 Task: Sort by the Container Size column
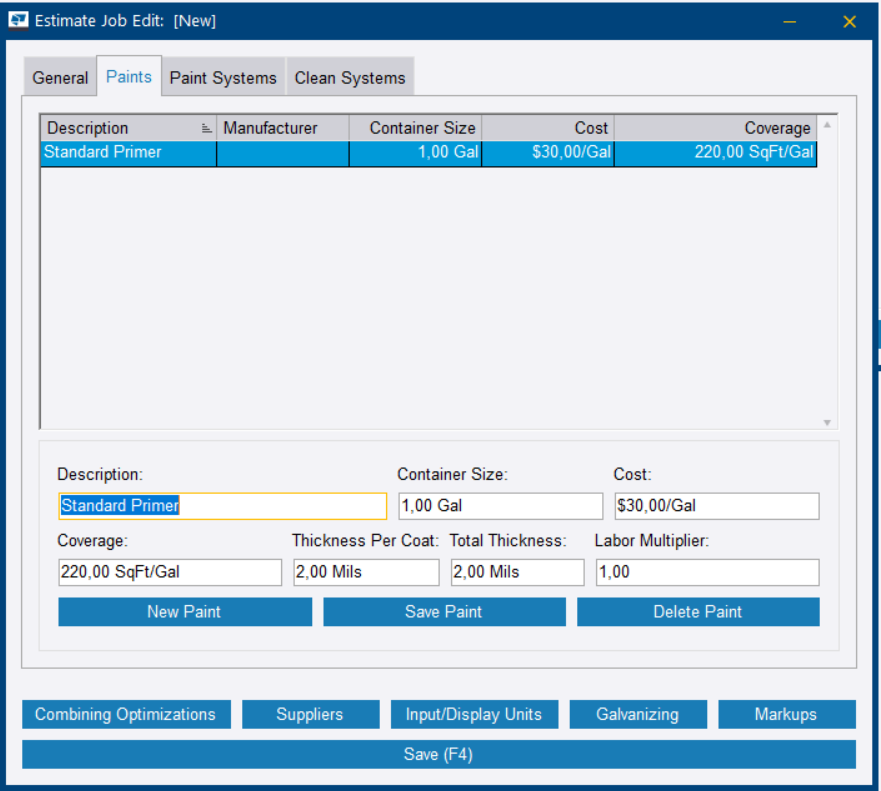pos(415,128)
